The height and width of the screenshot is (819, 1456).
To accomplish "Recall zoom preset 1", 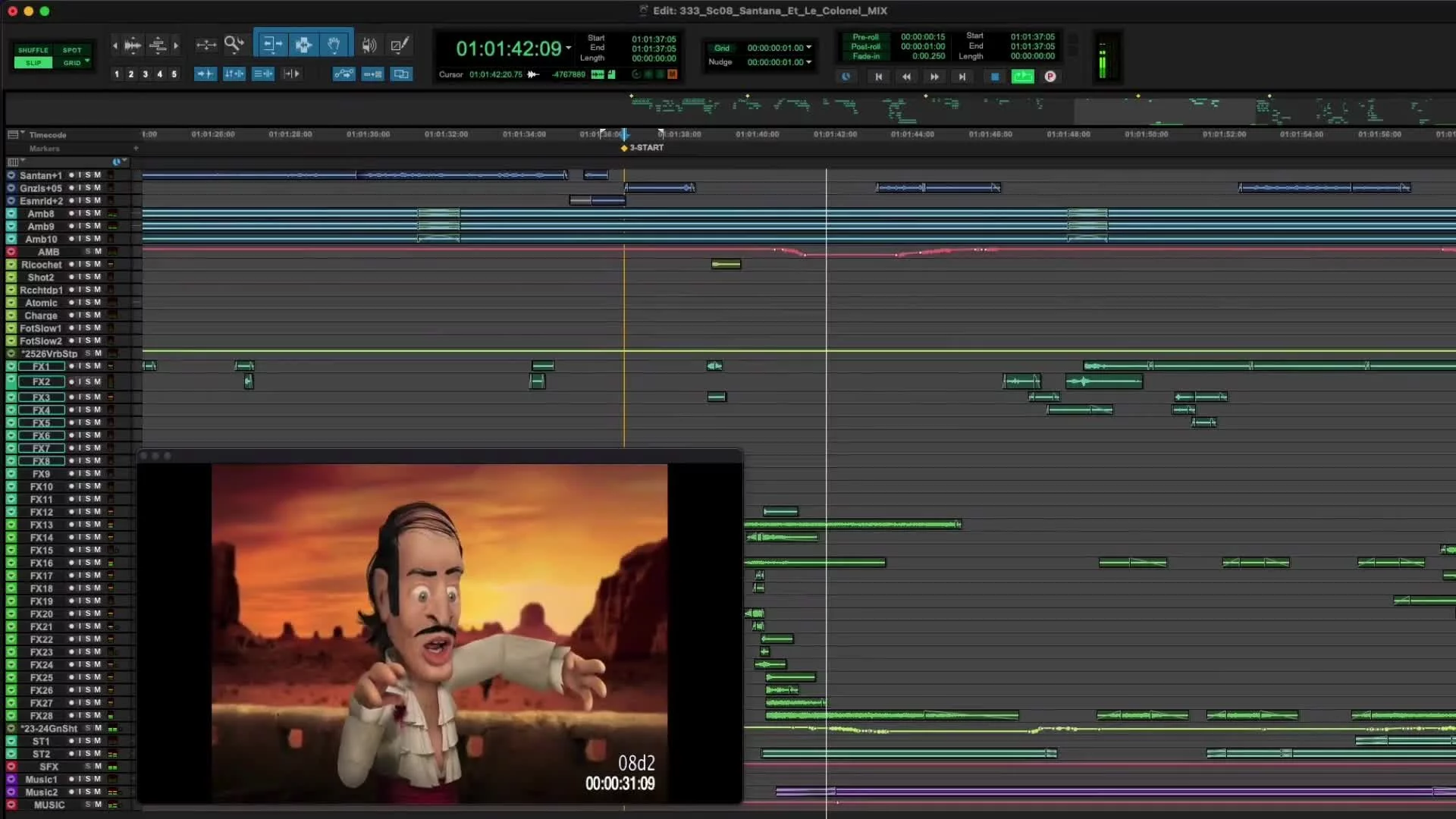I will (x=117, y=74).
